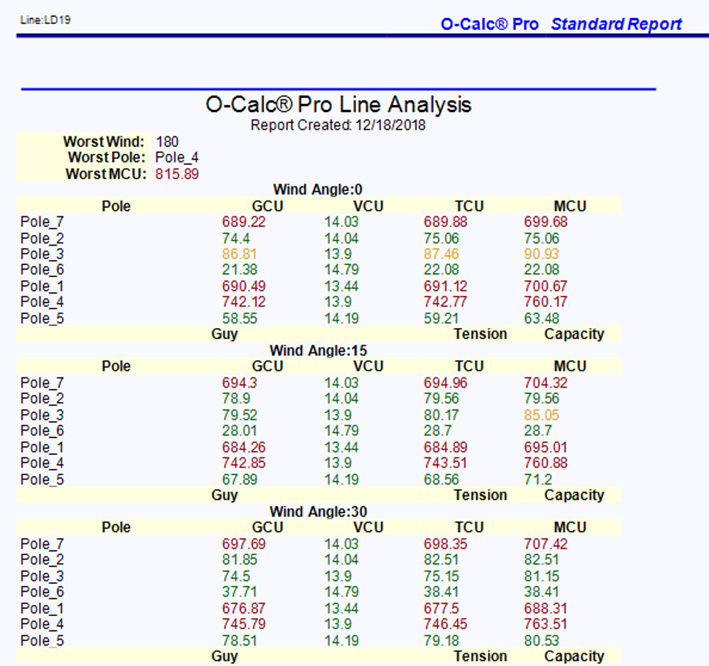
Task: Click GCU value 21.38
Action: [239, 269]
